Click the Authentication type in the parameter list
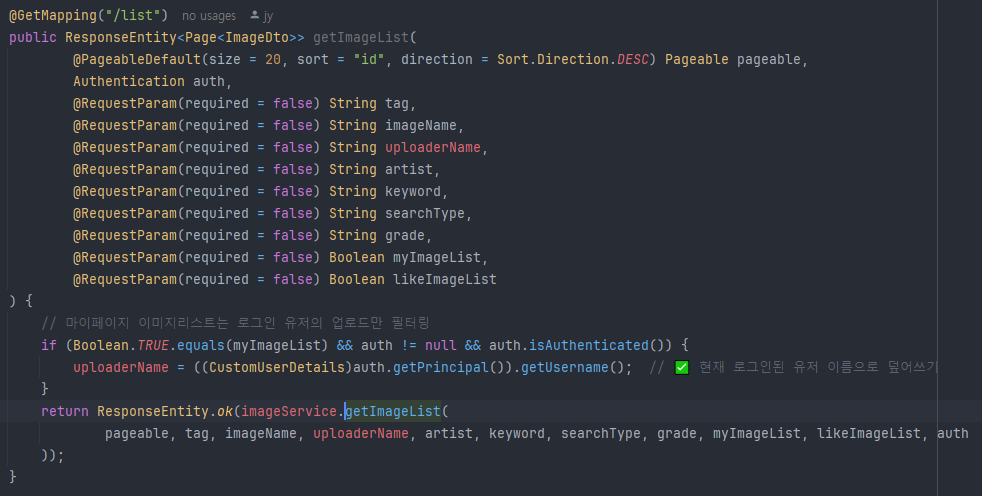This screenshot has width=982, height=496. [128, 81]
